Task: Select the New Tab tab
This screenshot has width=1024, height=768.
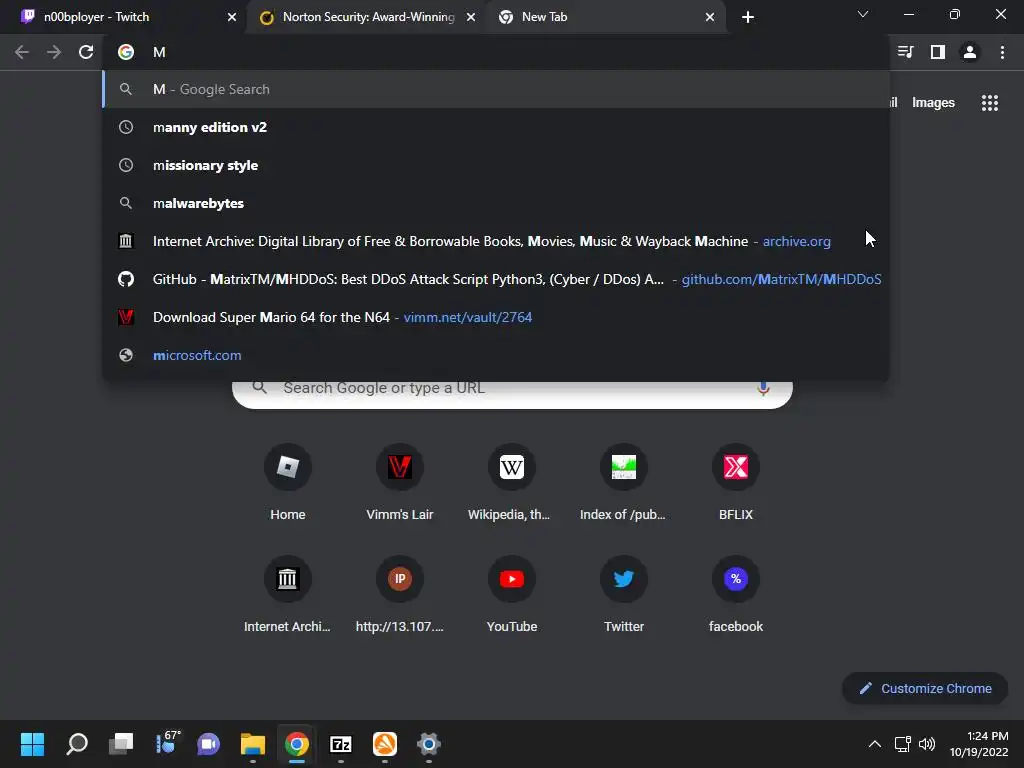Action: pyautogui.click(x=606, y=17)
